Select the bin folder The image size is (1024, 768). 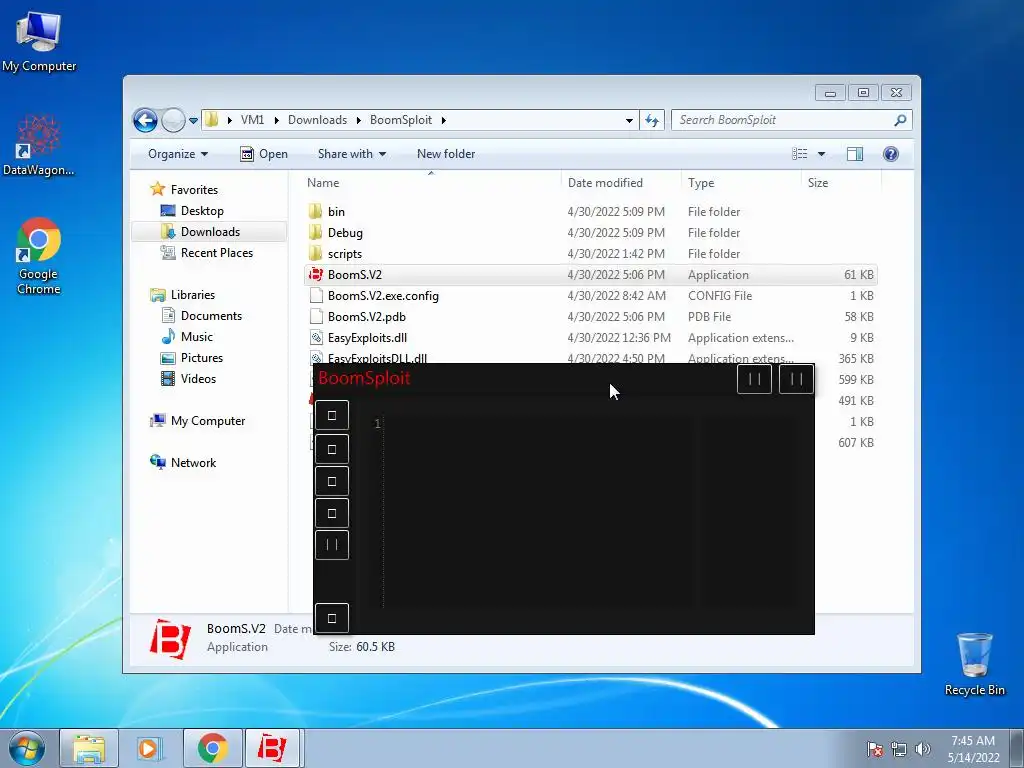click(590, 212)
